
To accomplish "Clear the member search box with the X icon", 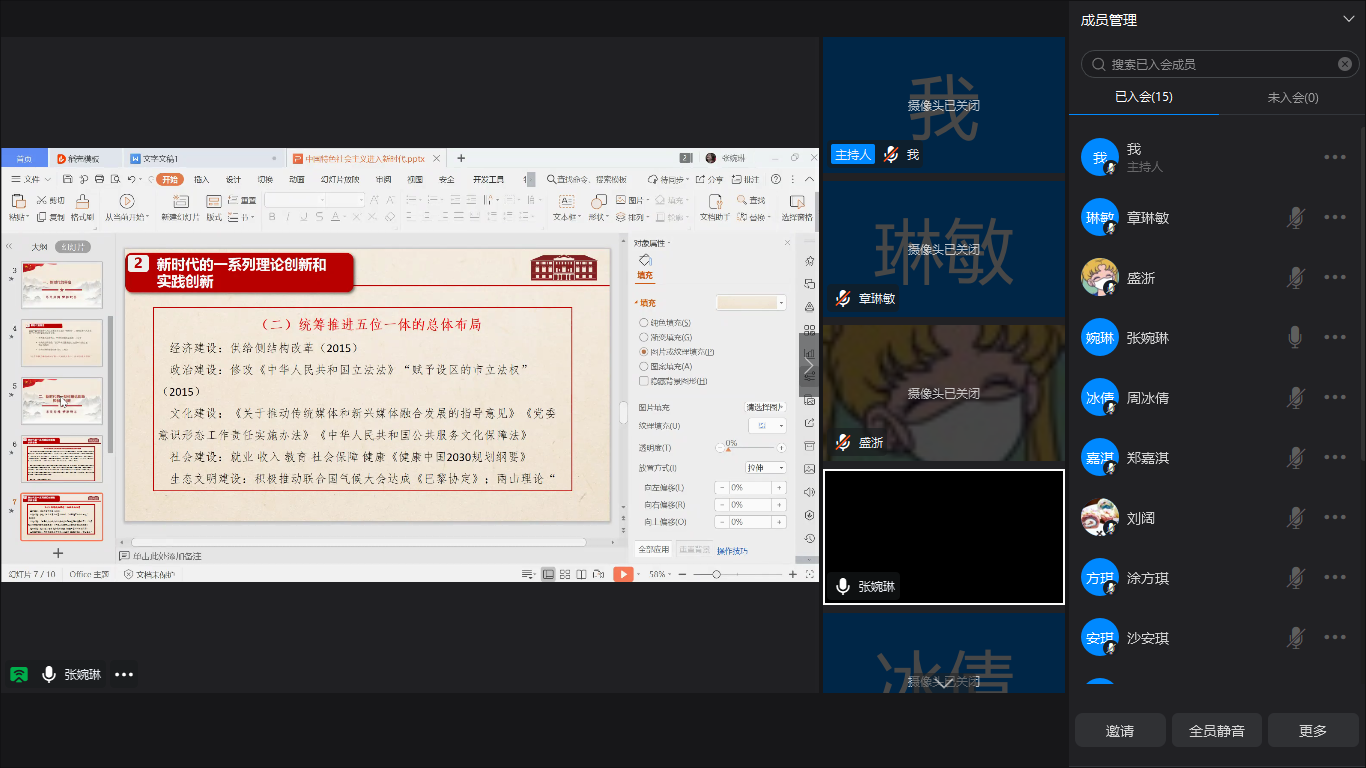I will (x=1345, y=64).
